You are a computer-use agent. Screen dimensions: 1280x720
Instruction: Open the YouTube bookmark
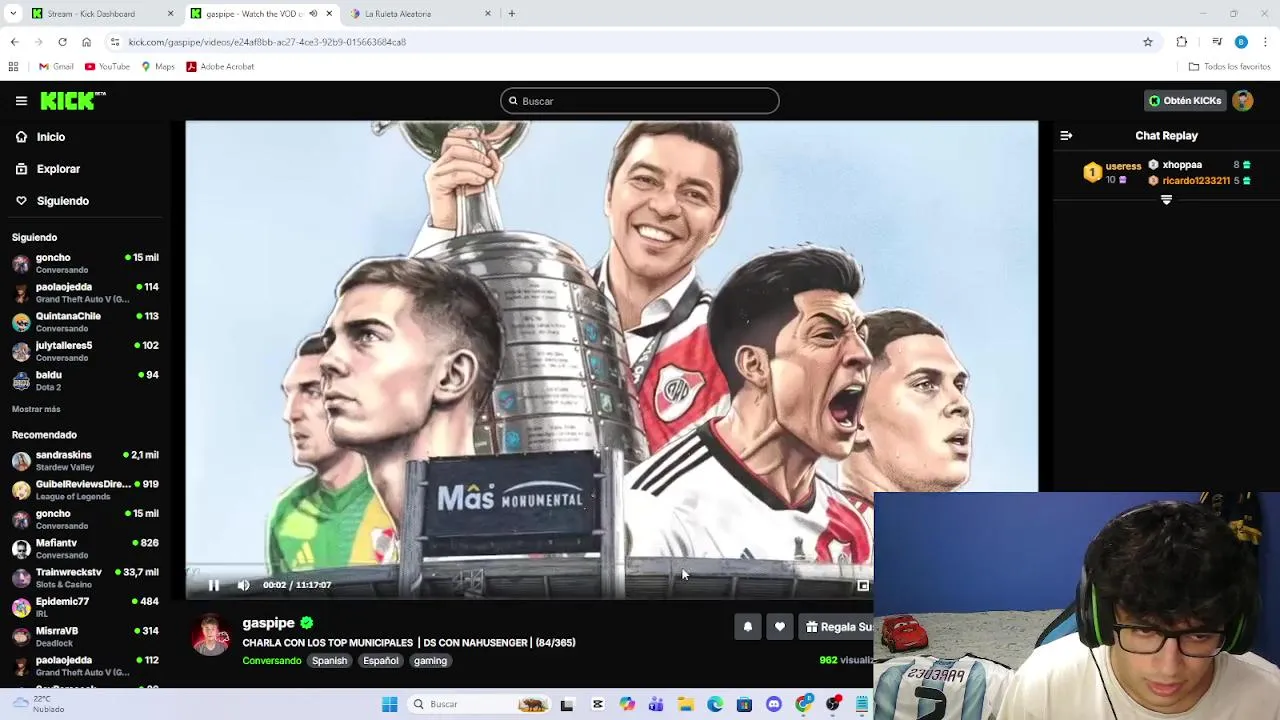coord(107,67)
